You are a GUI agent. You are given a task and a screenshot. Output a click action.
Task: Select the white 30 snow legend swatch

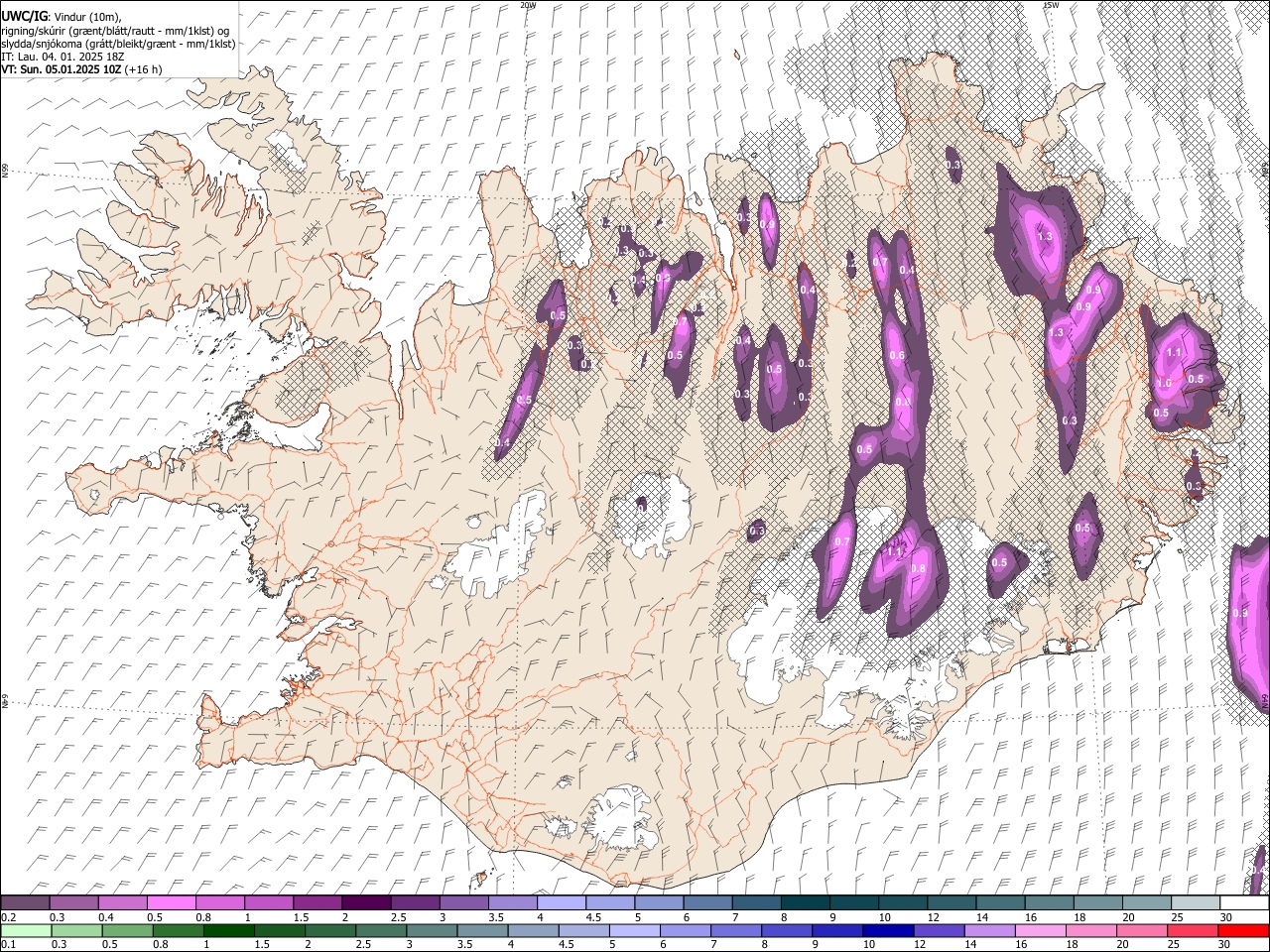[1244, 903]
